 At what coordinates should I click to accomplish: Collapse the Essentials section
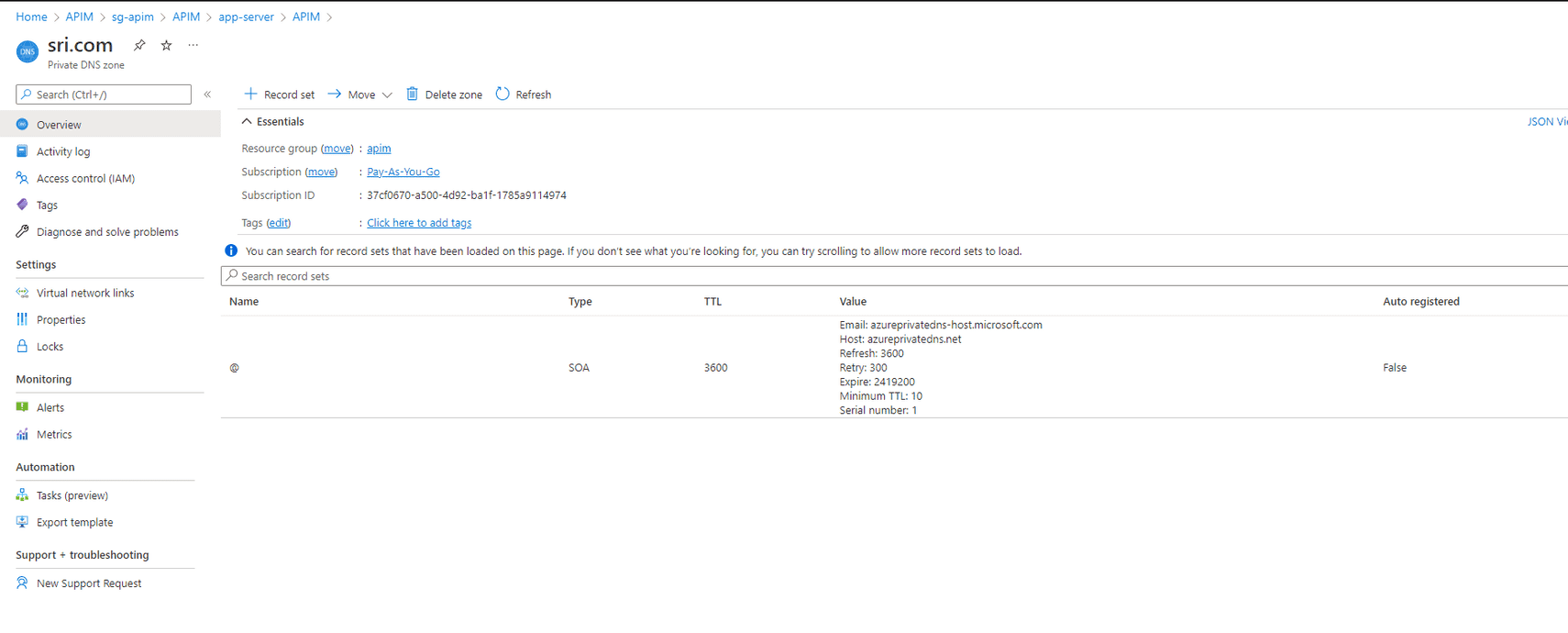(247, 121)
